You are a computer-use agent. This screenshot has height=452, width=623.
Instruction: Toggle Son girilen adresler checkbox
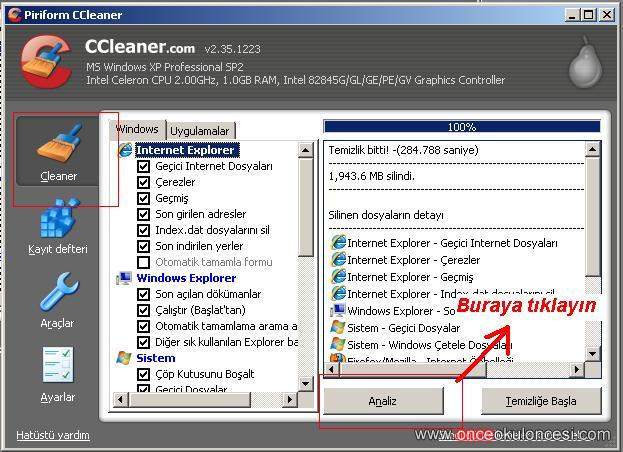[x=143, y=214]
